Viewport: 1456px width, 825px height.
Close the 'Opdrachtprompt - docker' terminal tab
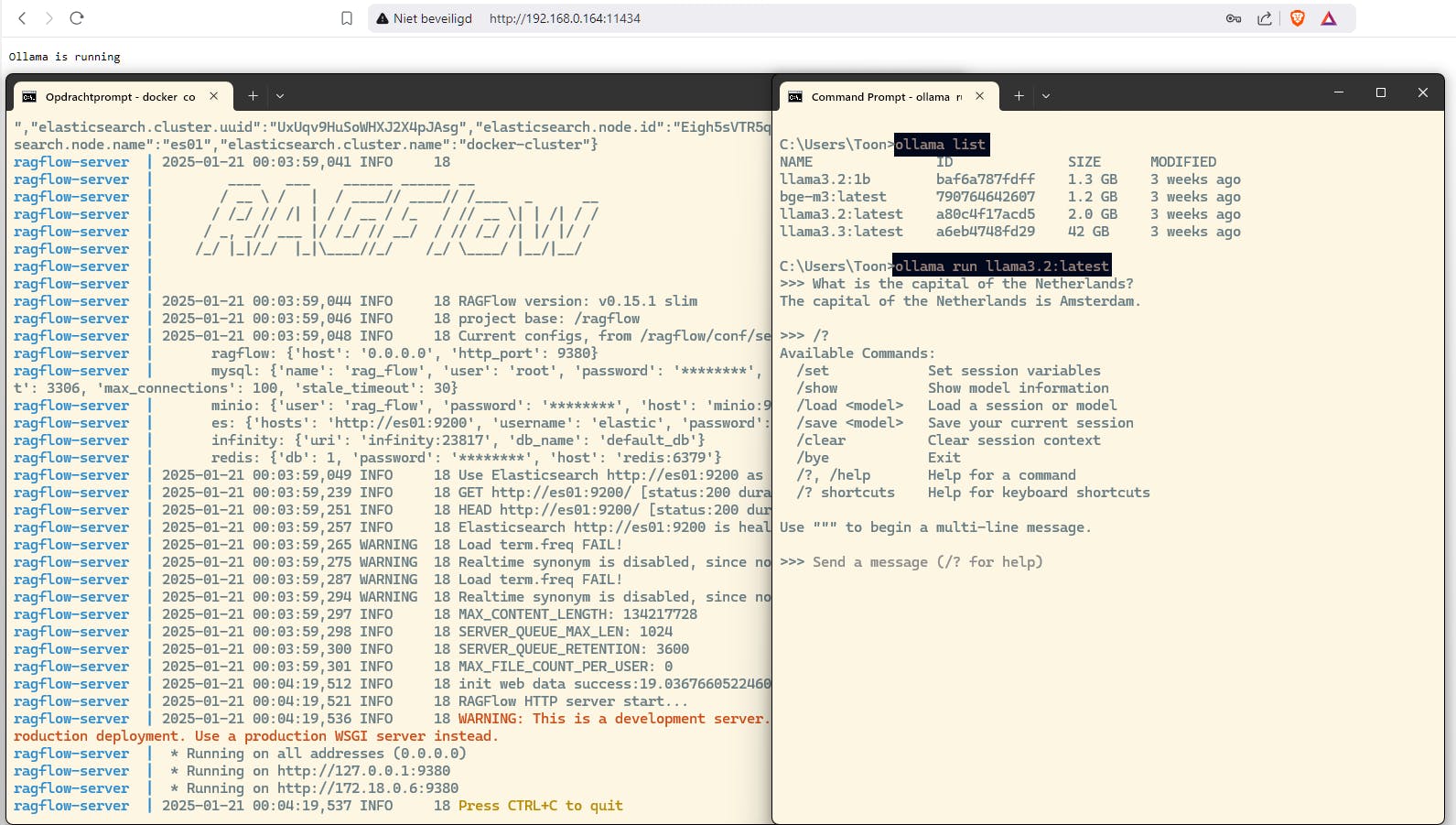[213, 96]
